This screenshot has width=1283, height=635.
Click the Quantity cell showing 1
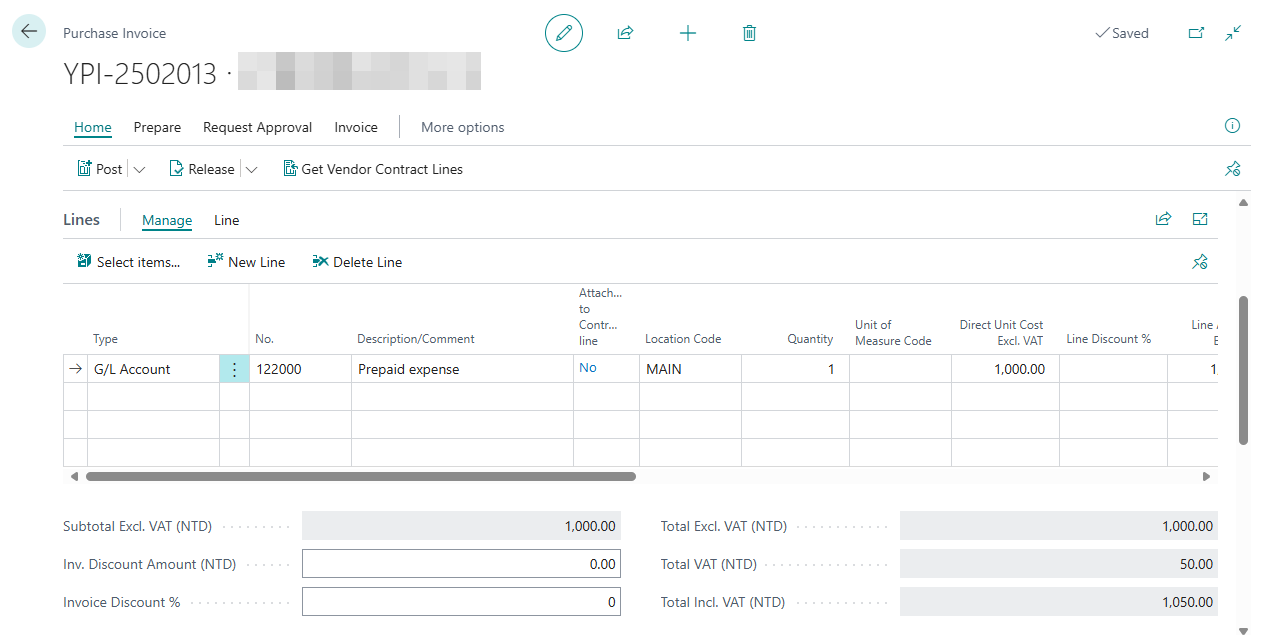click(795, 369)
